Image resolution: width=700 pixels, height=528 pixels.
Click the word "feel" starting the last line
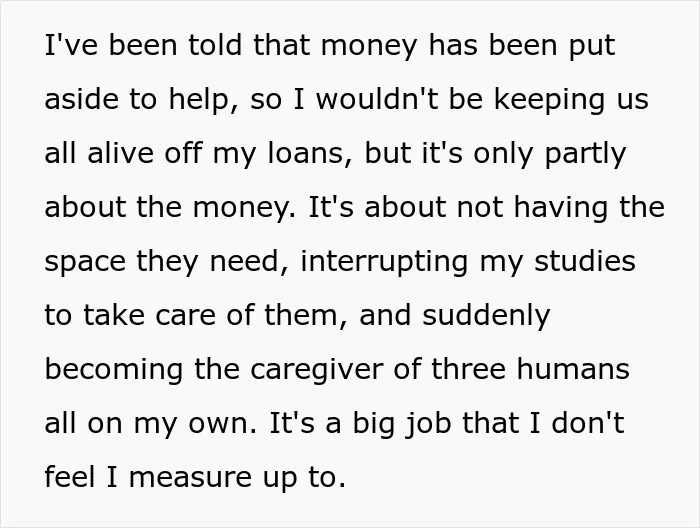coord(70,476)
